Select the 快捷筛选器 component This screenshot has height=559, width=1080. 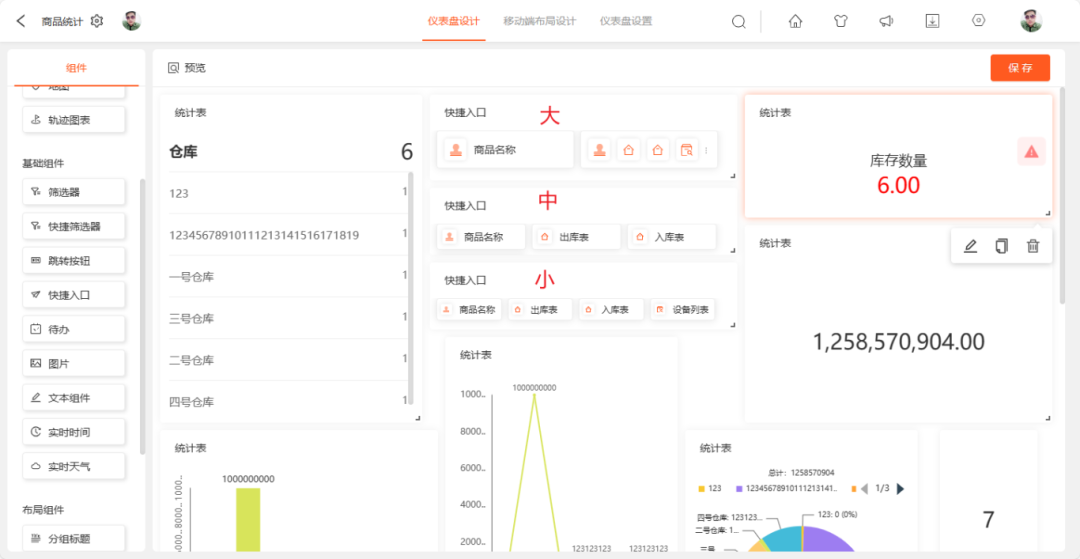(74, 226)
